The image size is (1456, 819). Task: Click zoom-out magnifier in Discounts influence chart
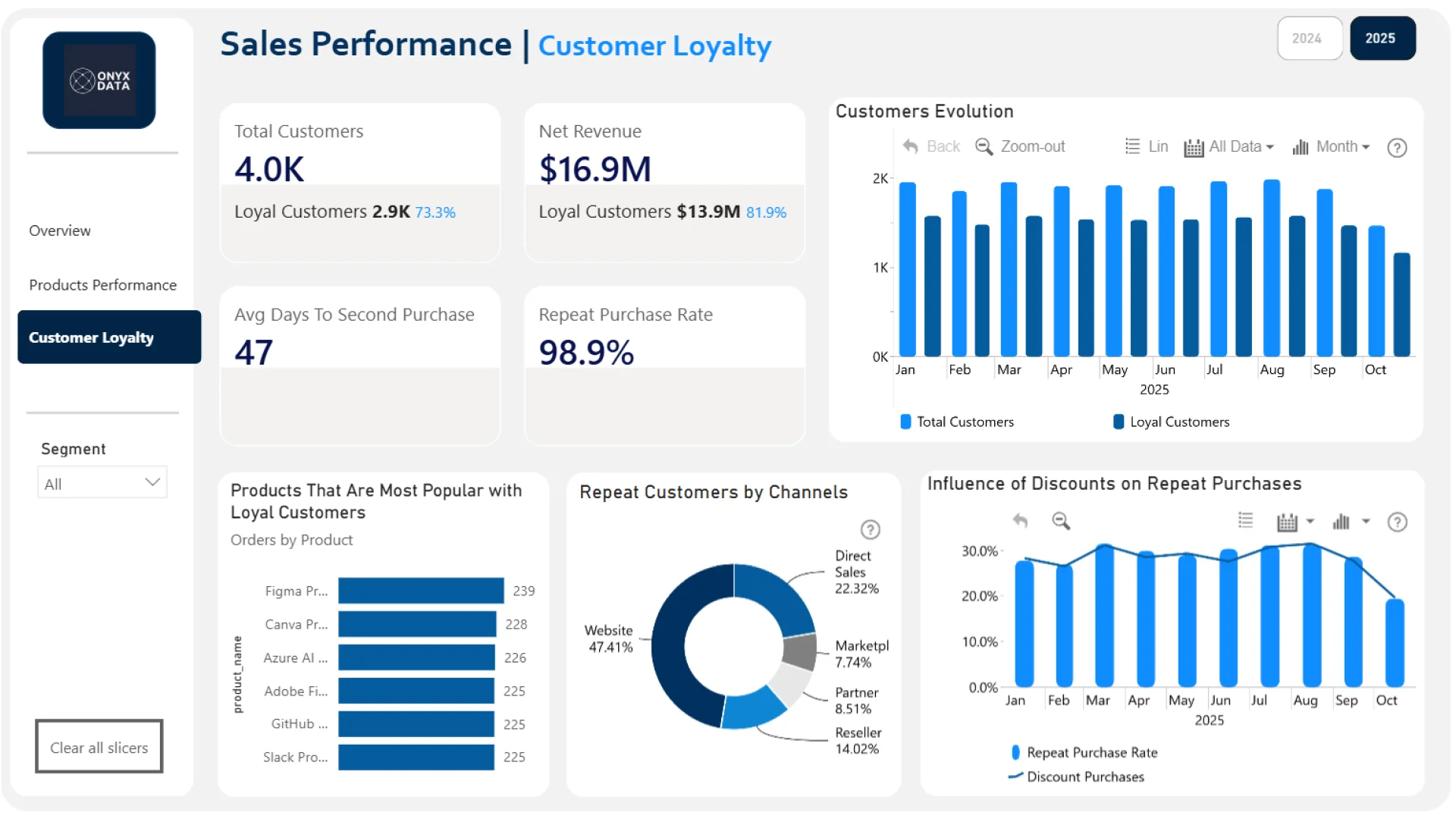point(1061,521)
